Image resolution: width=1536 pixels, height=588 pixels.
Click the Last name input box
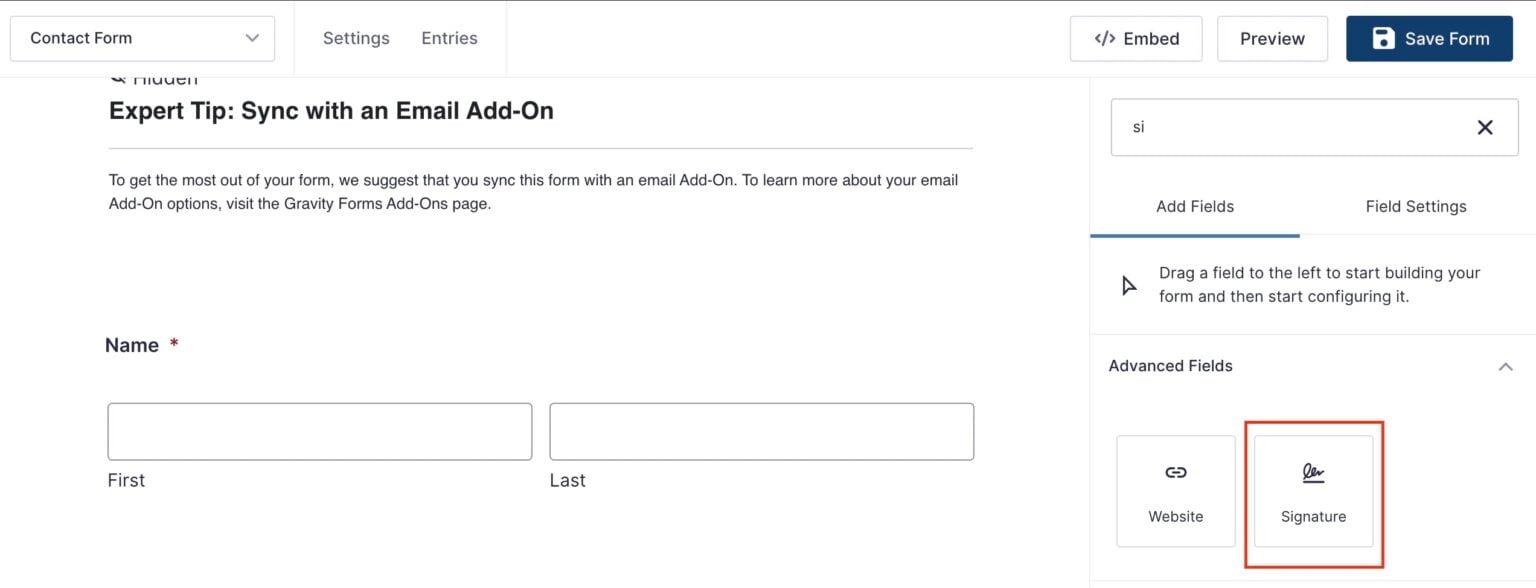(x=762, y=431)
